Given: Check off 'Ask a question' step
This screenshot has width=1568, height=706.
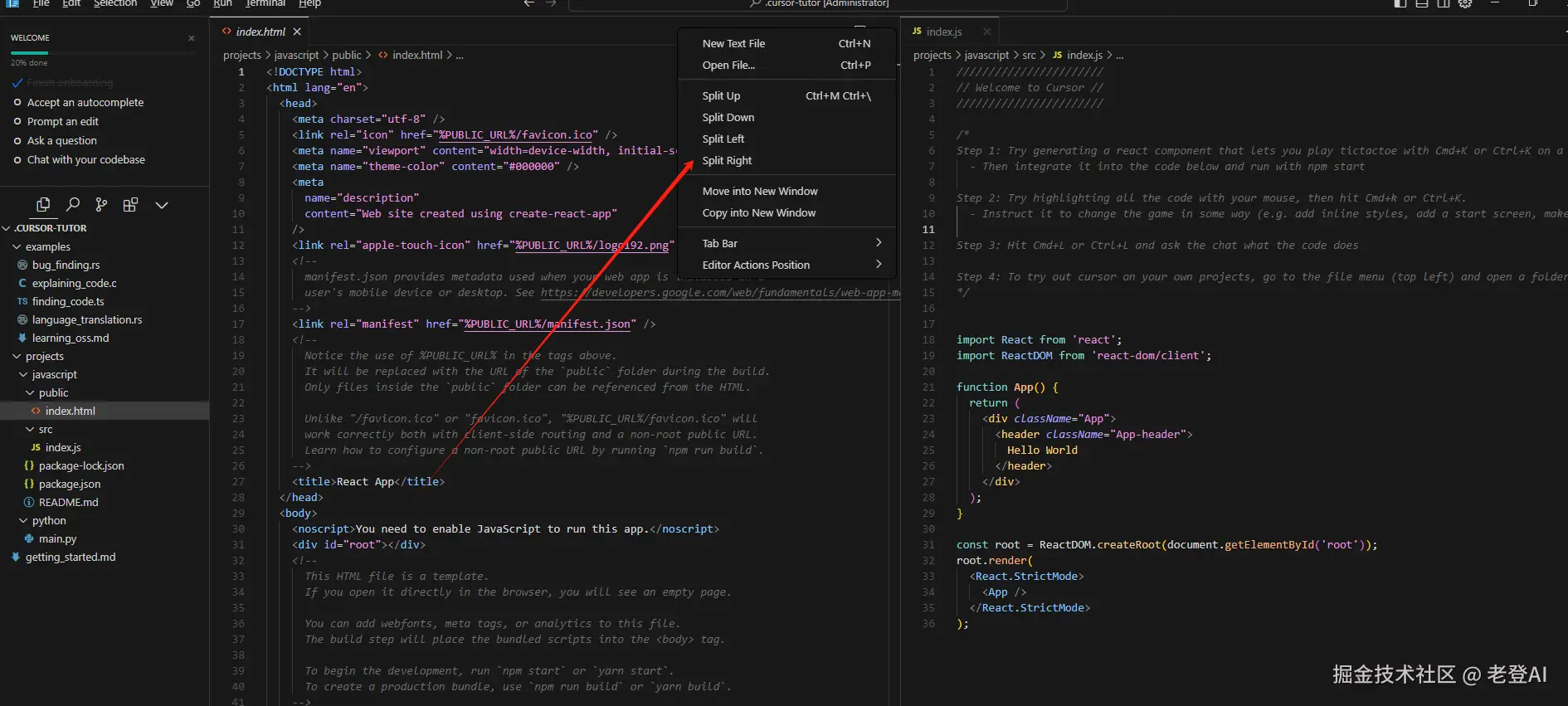Looking at the screenshot, I should click(17, 141).
